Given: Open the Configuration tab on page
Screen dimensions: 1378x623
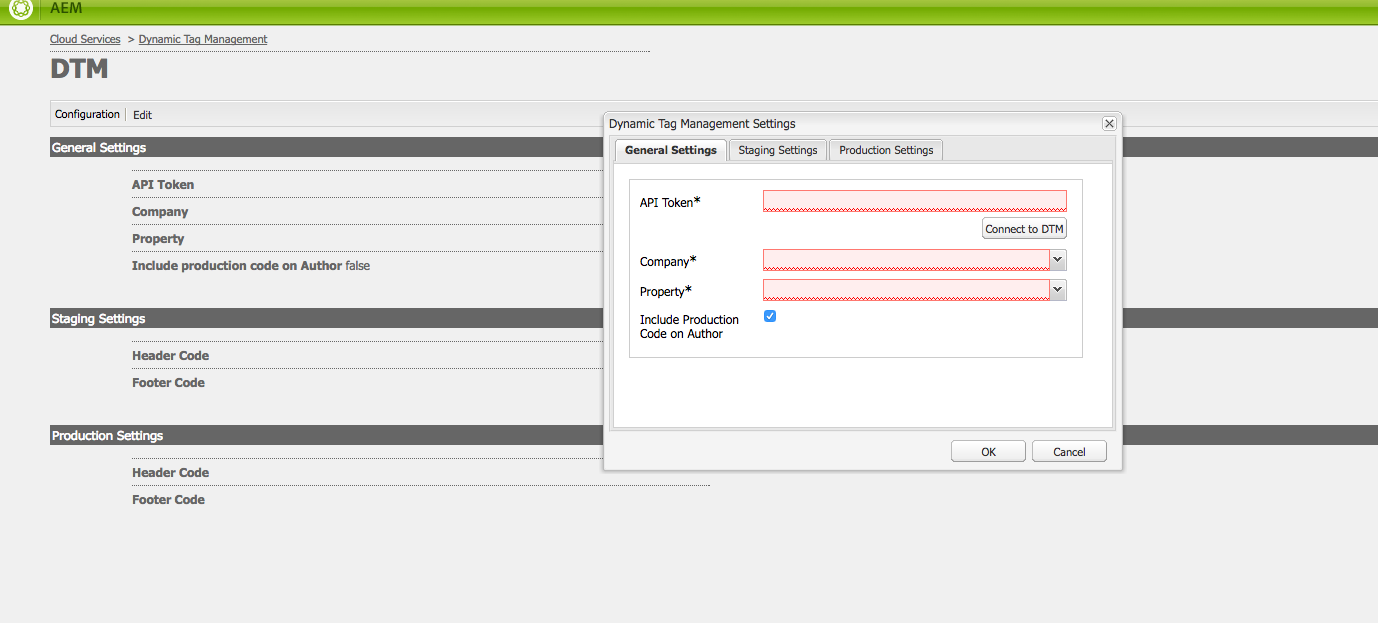Looking at the screenshot, I should [87, 114].
